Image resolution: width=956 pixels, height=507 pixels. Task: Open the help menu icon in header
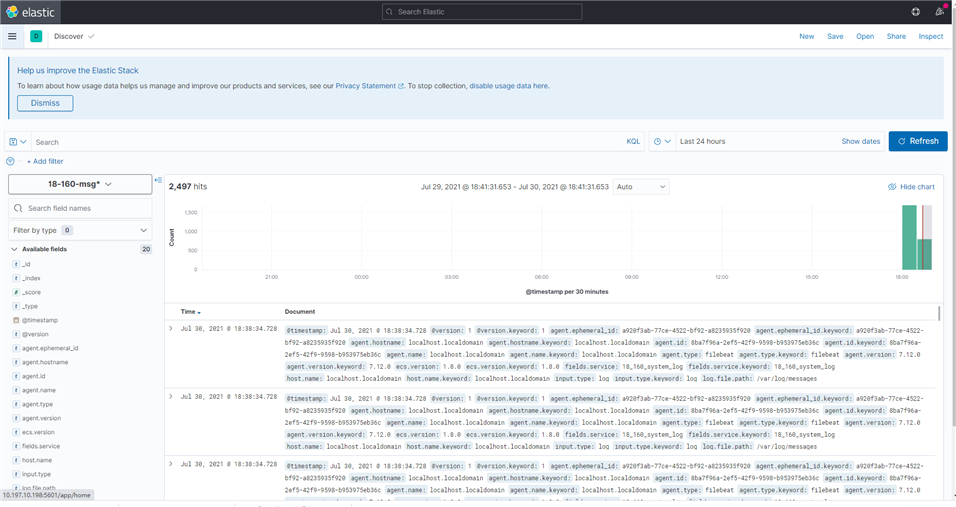pyautogui.click(x=916, y=12)
